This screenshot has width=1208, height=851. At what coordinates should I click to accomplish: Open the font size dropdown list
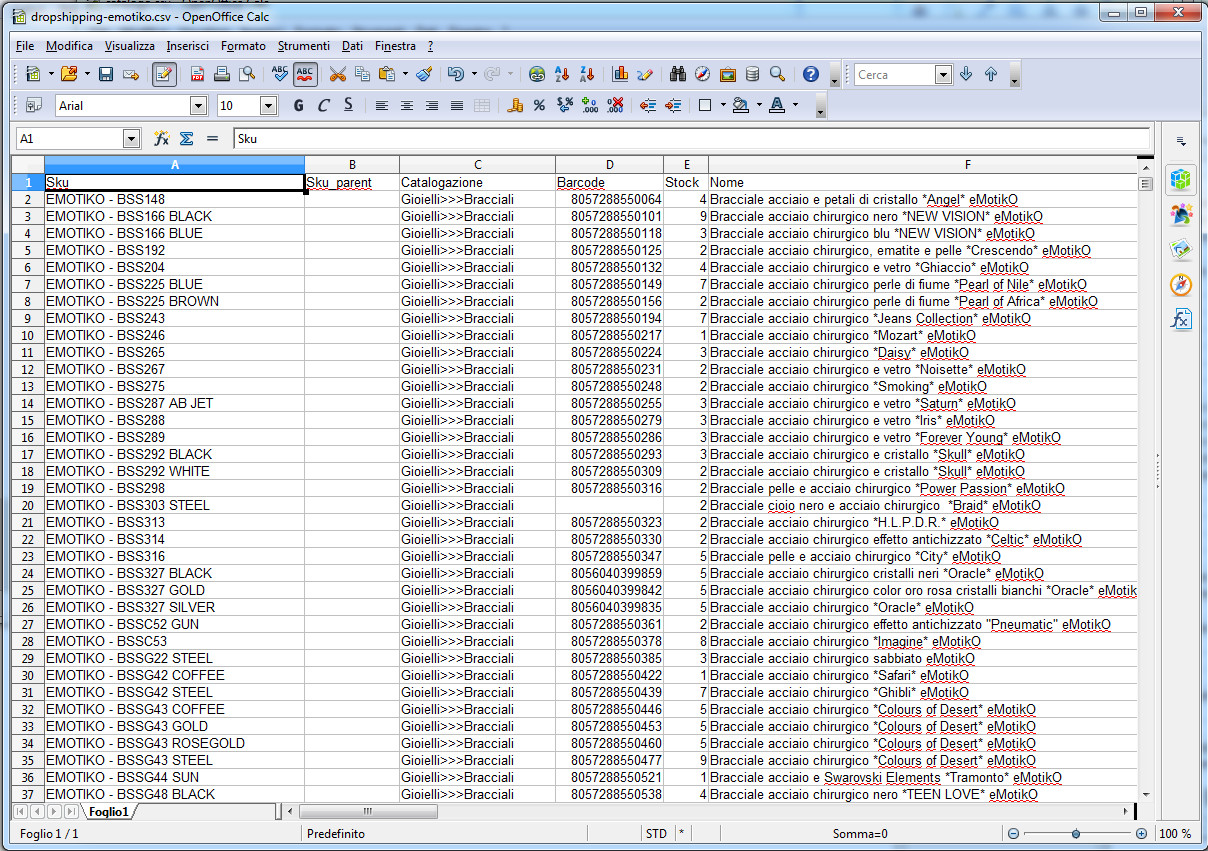[268, 106]
